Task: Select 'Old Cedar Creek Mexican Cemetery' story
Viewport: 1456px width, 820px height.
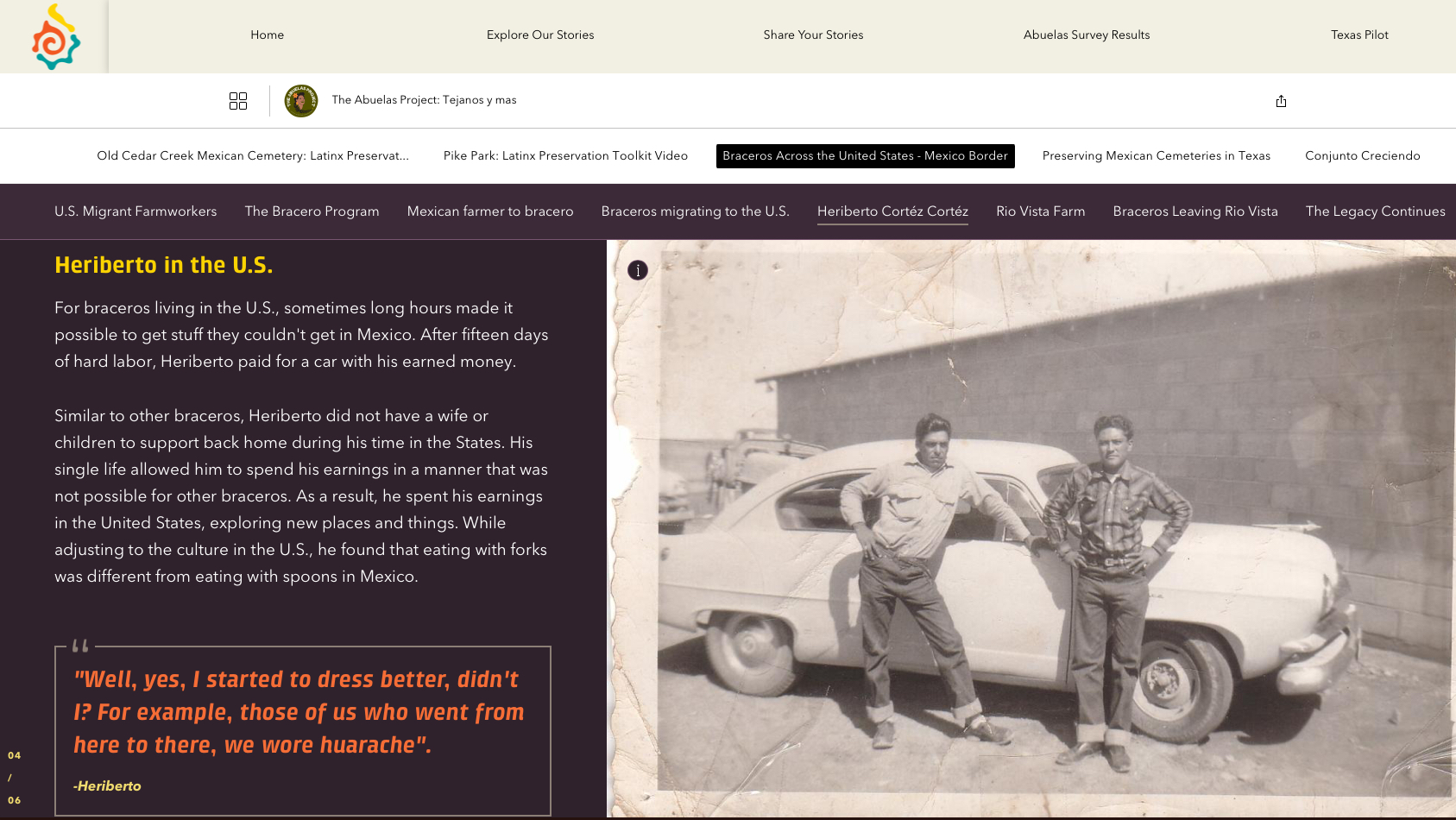Action: (x=253, y=155)
